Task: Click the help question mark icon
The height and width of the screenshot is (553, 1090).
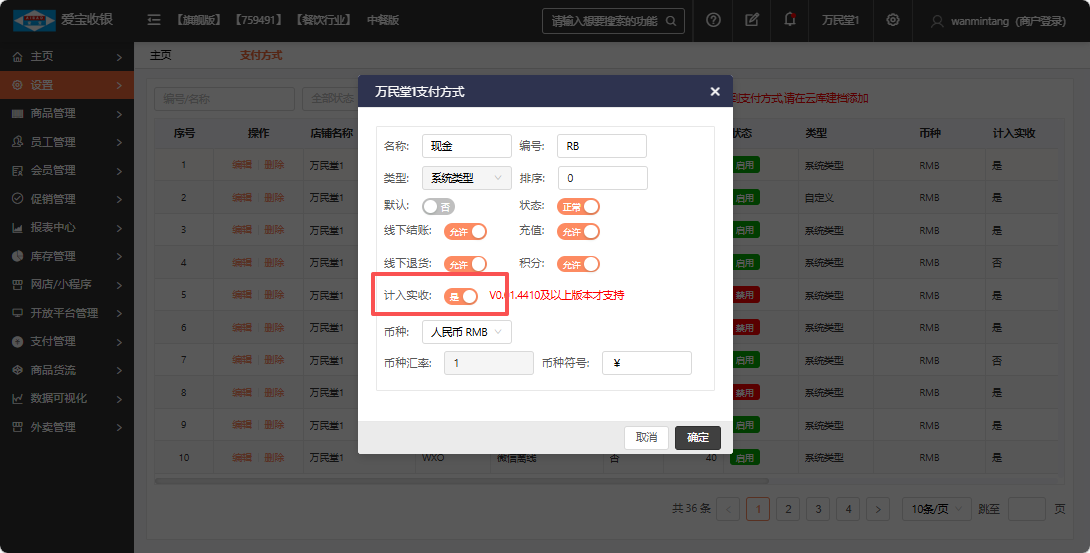Action: pos(713,20)
